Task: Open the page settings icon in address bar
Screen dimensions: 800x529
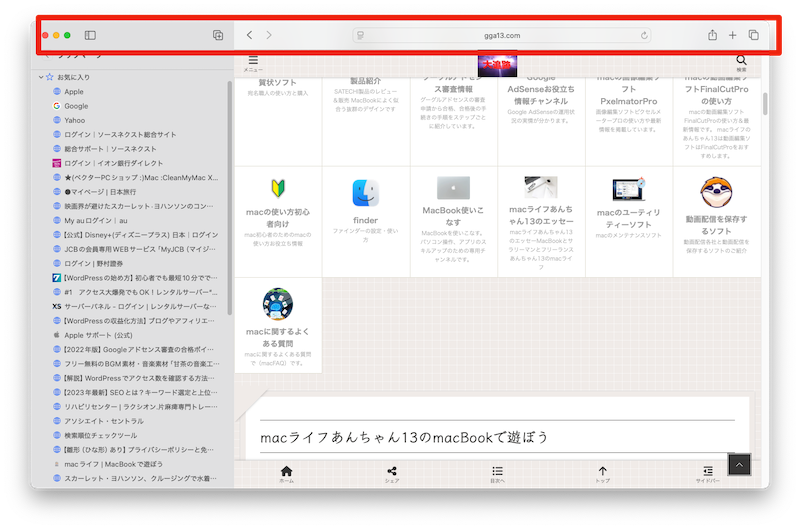Action: [361, 35]
